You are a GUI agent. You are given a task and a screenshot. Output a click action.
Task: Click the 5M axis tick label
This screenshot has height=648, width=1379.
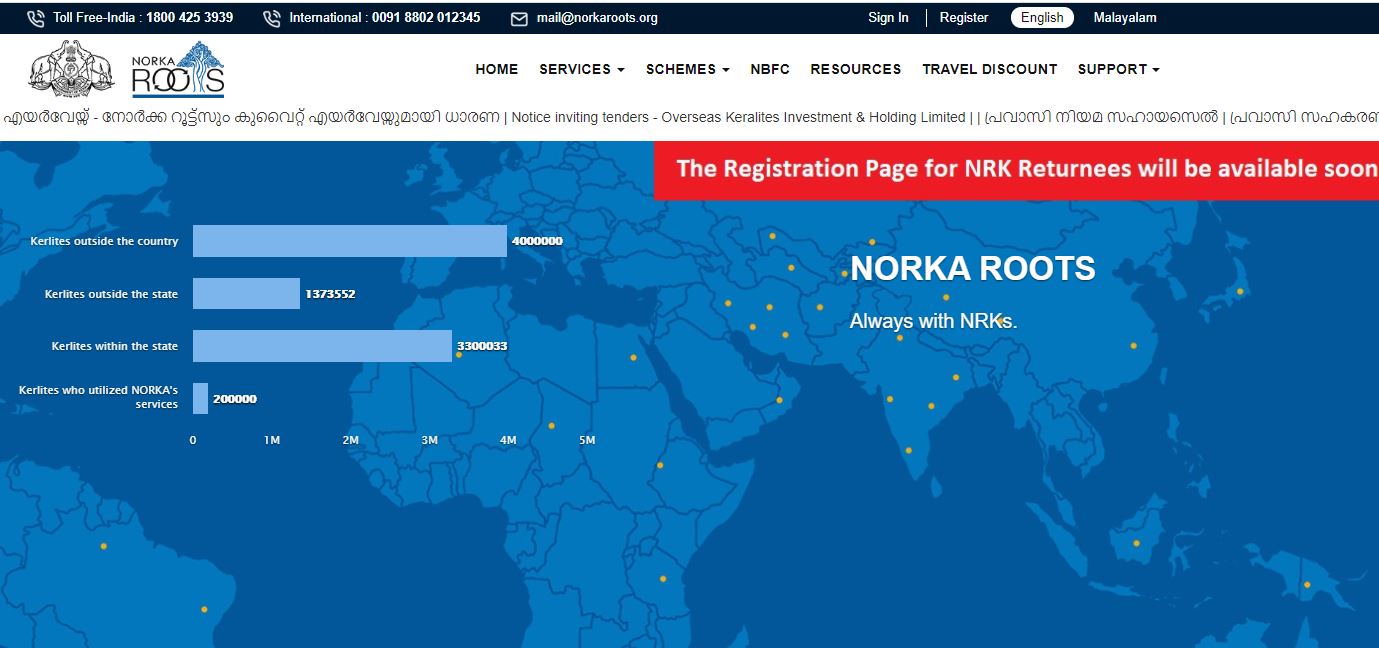tap(587, 440)
